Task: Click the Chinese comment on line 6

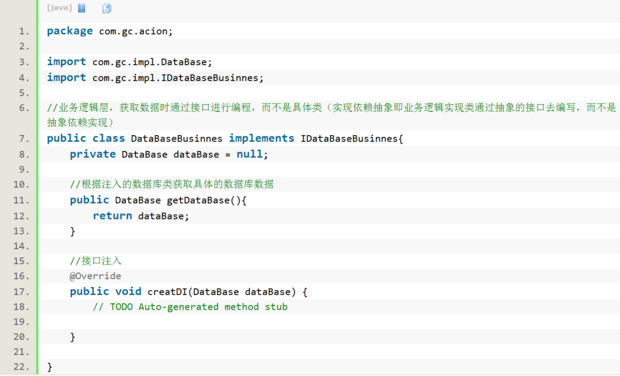Action: click(x=331, y=115)
